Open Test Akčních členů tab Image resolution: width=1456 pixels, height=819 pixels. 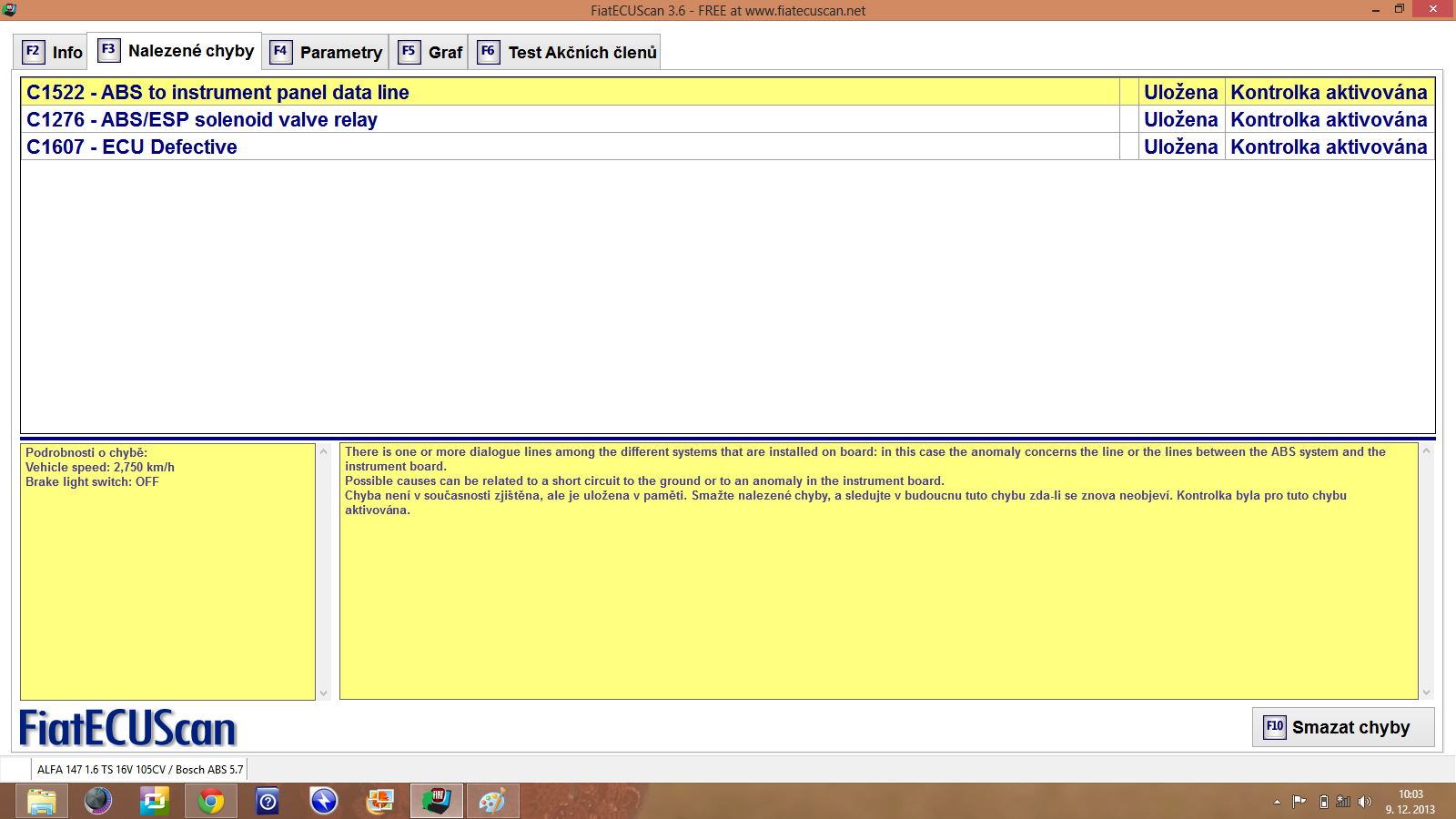pyautogui.click(x=566, y=52)
